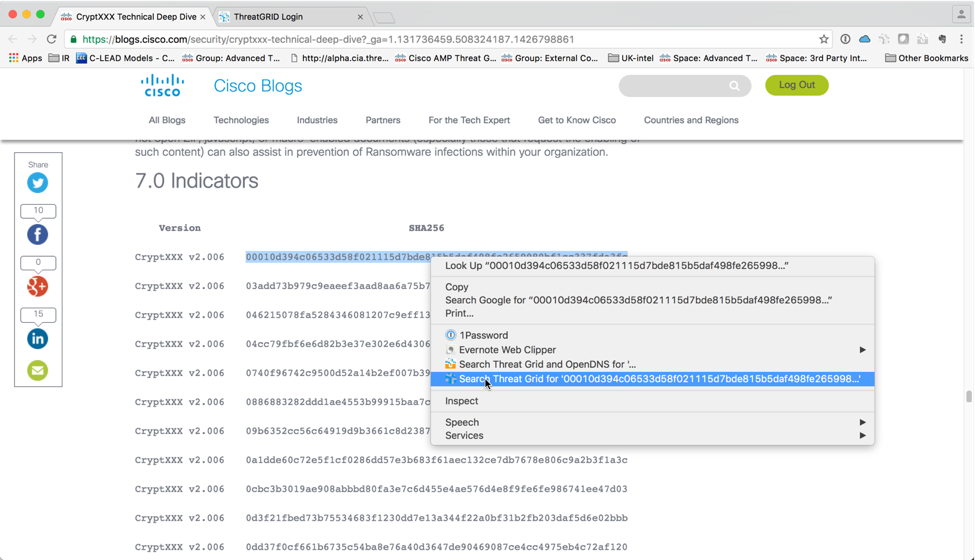Screen dimensions: 975x560
Task: Click the SHA256 column header
Action: [426, 228]
